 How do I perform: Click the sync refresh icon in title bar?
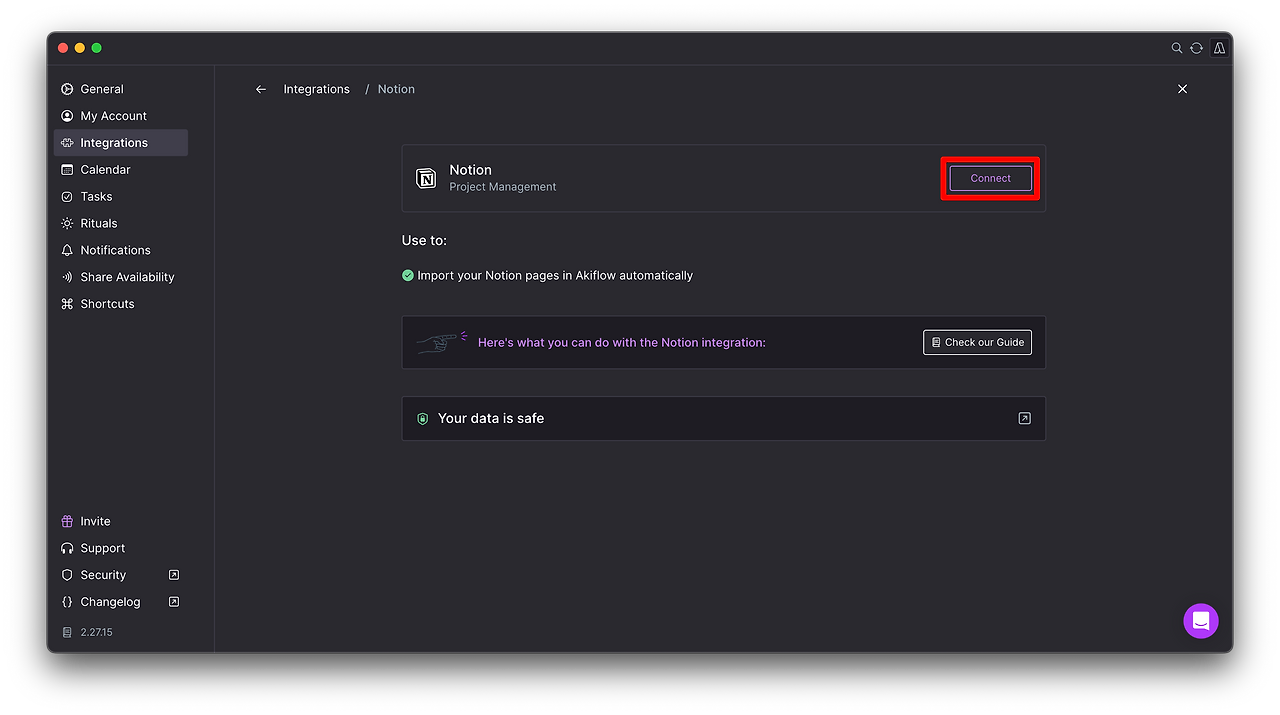coord(1196,48)
